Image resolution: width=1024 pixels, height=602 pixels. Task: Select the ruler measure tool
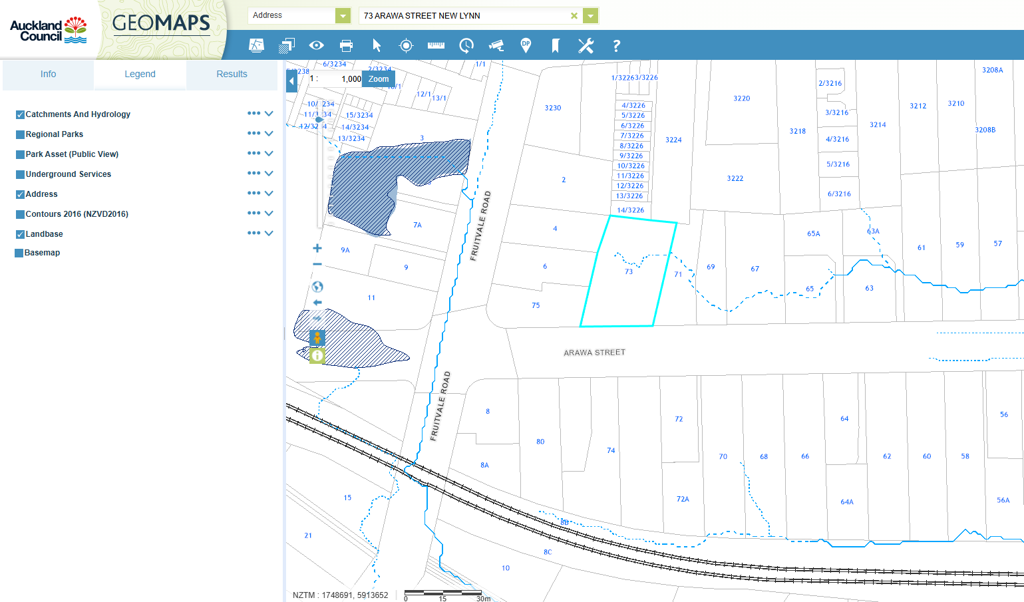point(436,45)
